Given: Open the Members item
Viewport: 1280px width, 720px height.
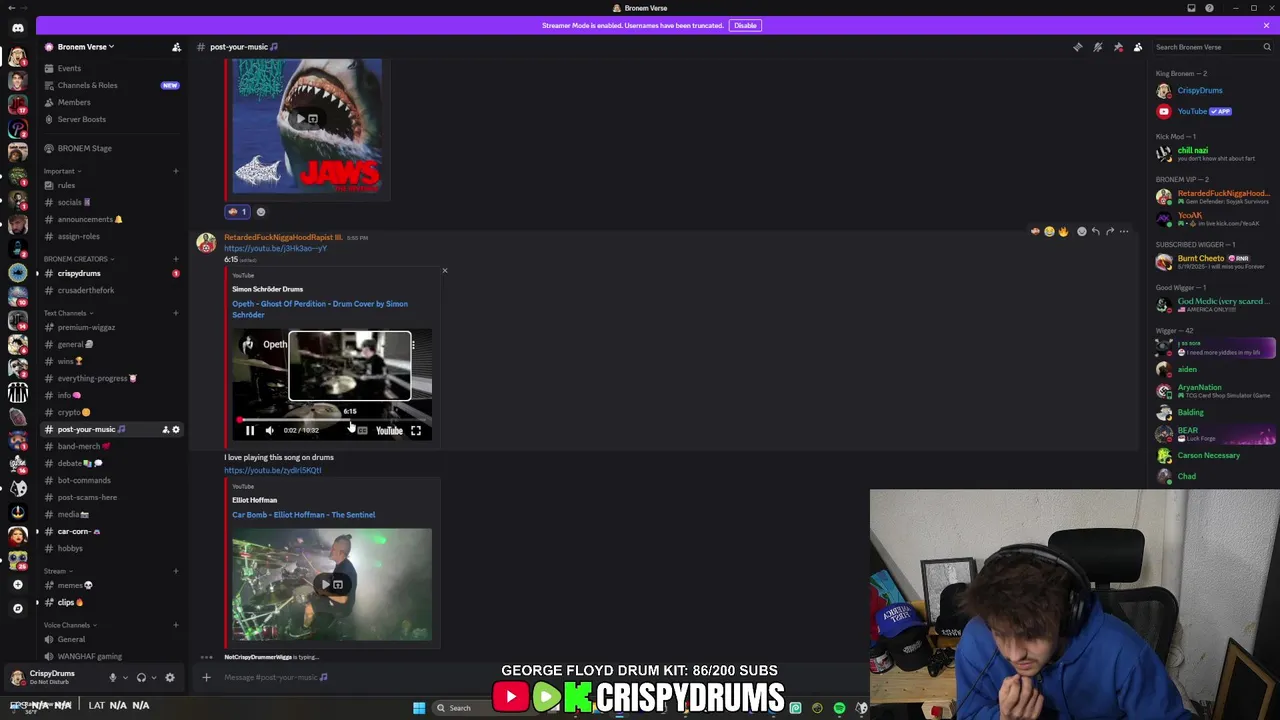Looking at the screenshot, I should click(x=112, y=103).
